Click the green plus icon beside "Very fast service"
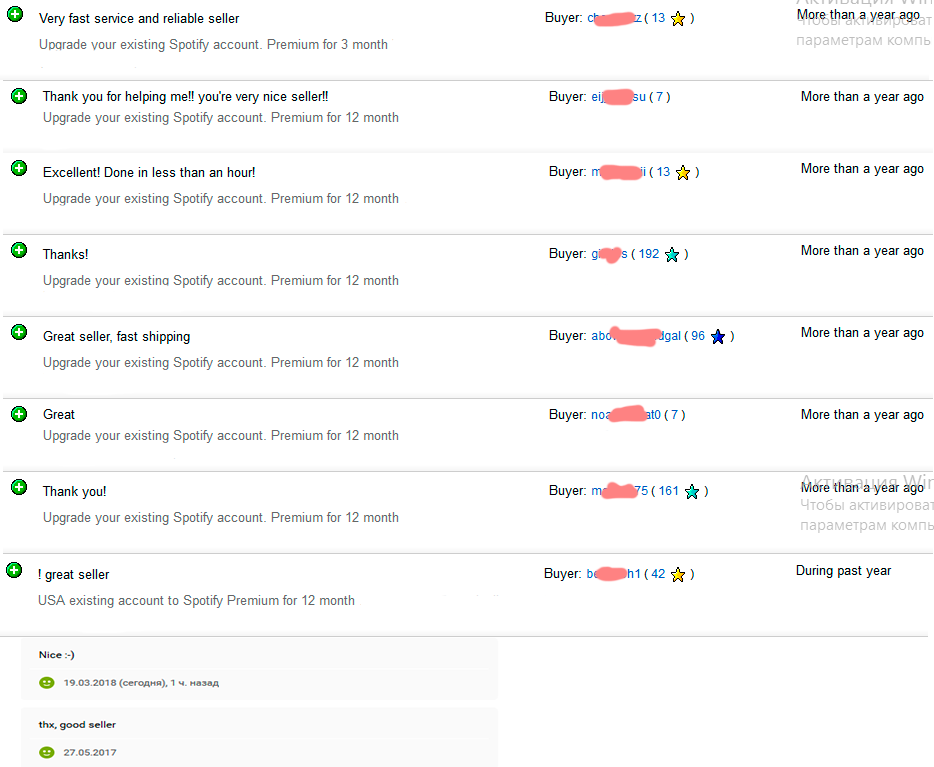 [15, 14]
